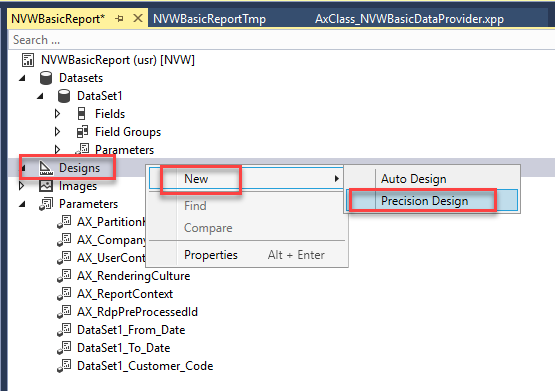
Task: Click the Images picture icon
Action: 46,186
